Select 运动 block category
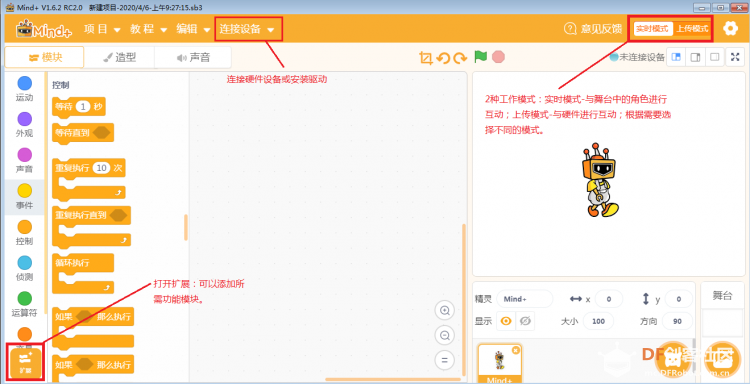Screen dimensions: 750x384 (x=24, y=89)
